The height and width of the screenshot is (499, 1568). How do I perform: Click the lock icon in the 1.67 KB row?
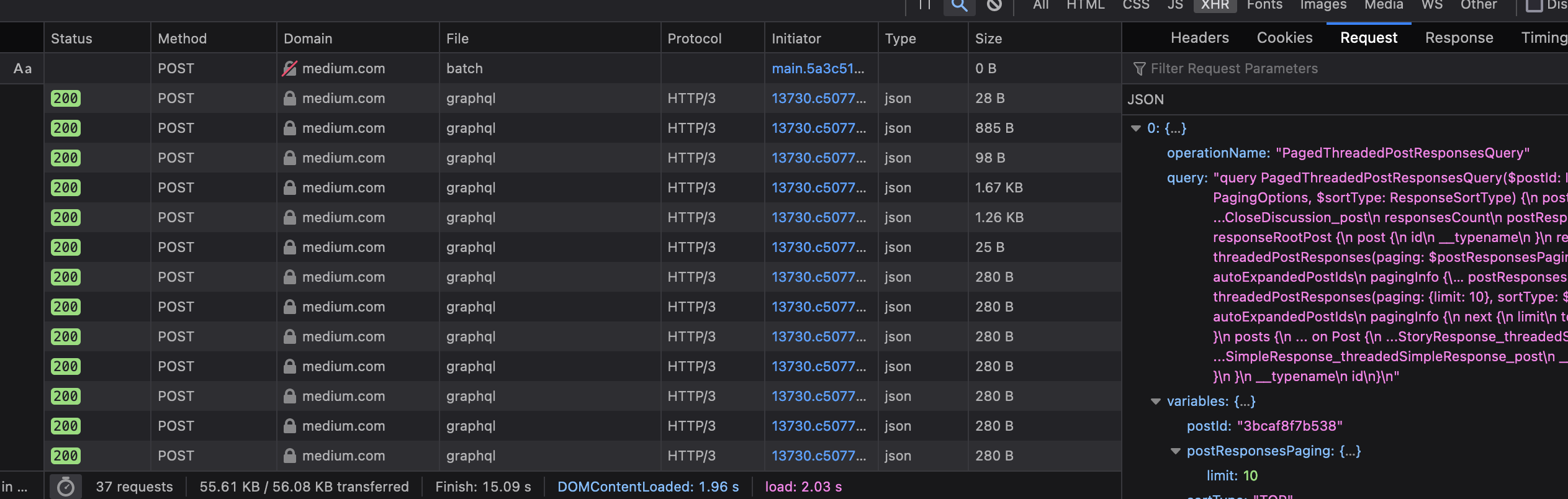[x=289, y=187]
